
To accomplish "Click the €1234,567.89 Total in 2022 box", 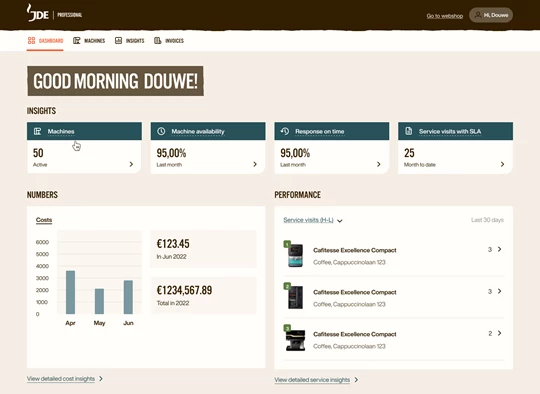I will point(203,295).
